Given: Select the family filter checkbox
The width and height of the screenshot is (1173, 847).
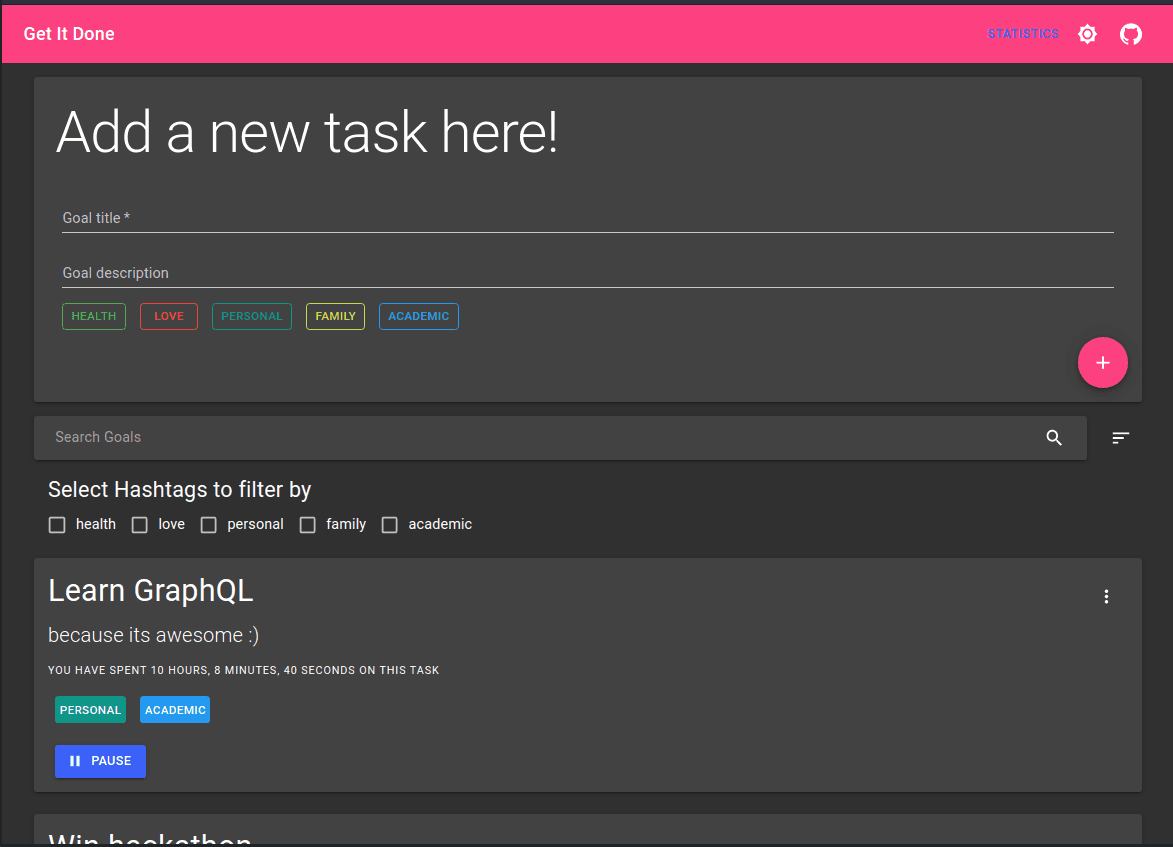Looking at the screenshot, I should [308, 525].
